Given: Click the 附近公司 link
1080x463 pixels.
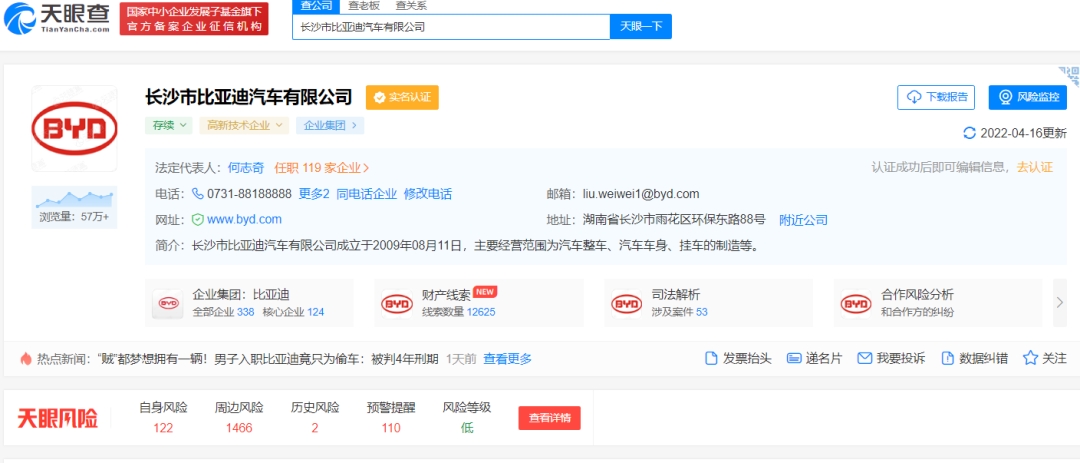Looking at the screenshot, I should point(803,220).
